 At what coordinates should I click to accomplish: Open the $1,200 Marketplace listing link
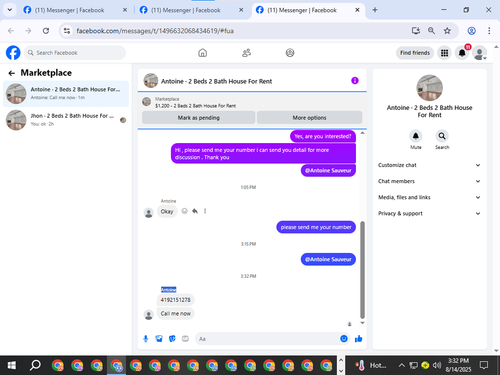[195, 106]
